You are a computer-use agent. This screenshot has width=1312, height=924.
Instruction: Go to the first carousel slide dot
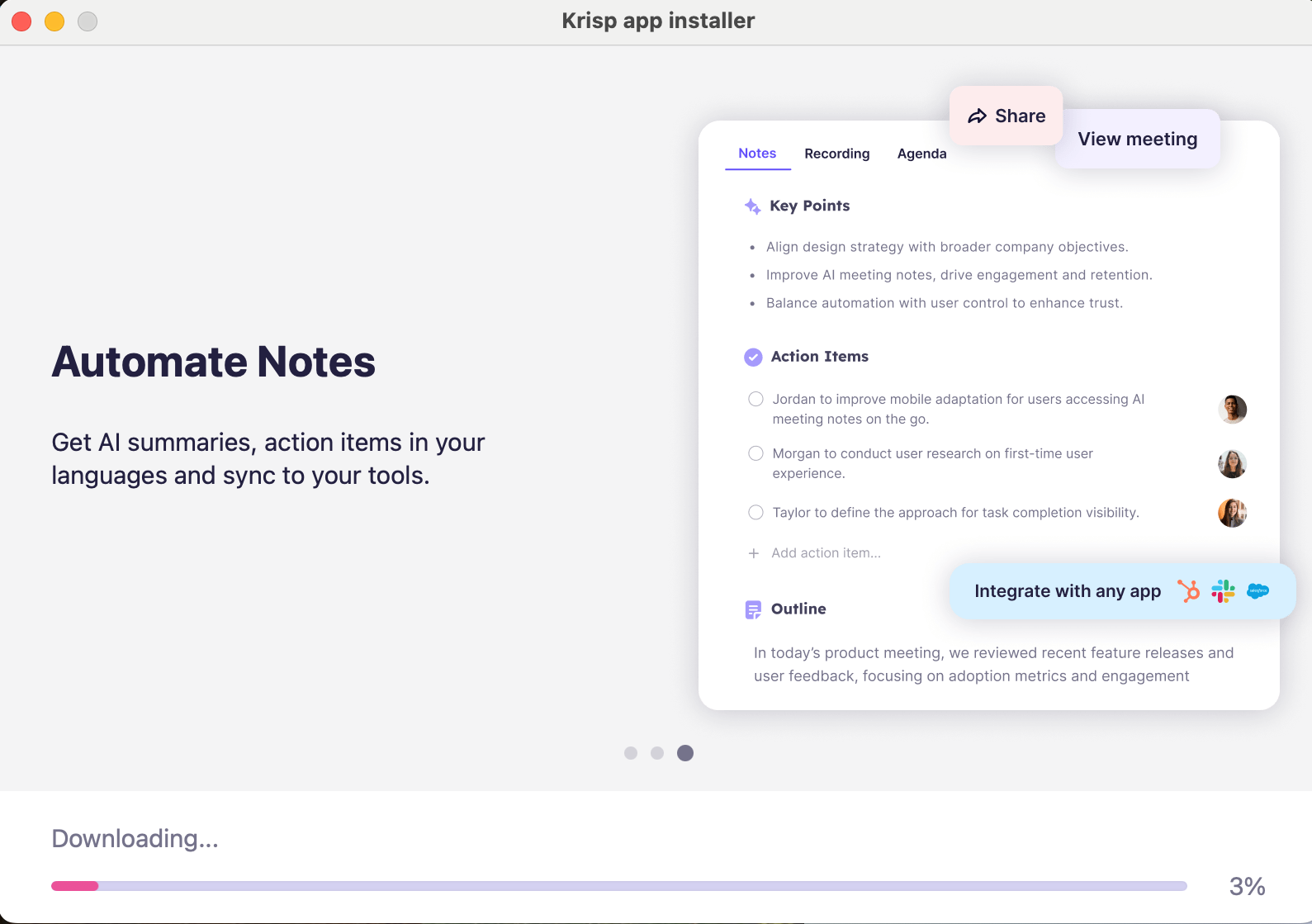click(x=631, y=753)
